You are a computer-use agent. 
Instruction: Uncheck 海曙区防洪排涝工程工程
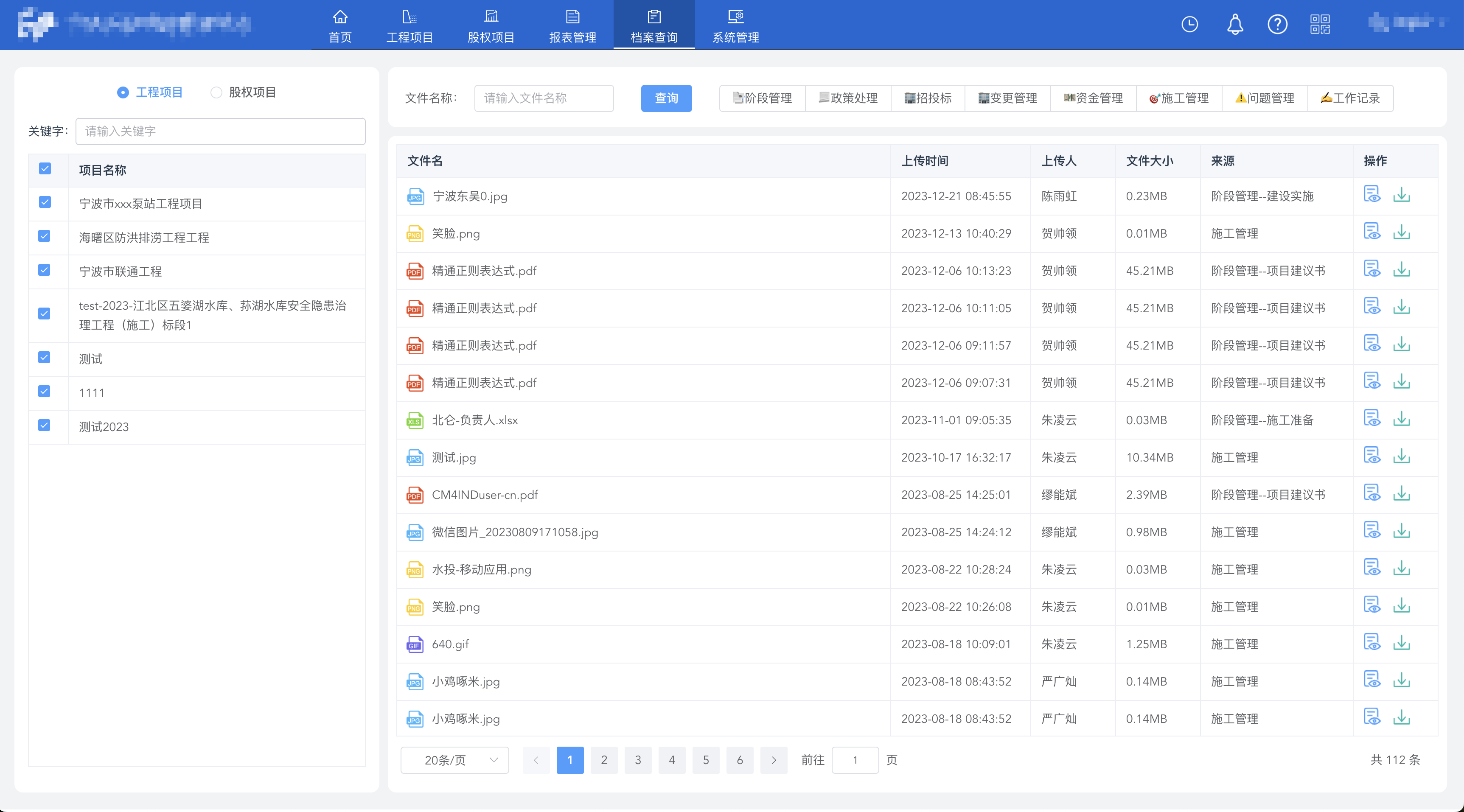pyautogui.click(x=44, y=236)
